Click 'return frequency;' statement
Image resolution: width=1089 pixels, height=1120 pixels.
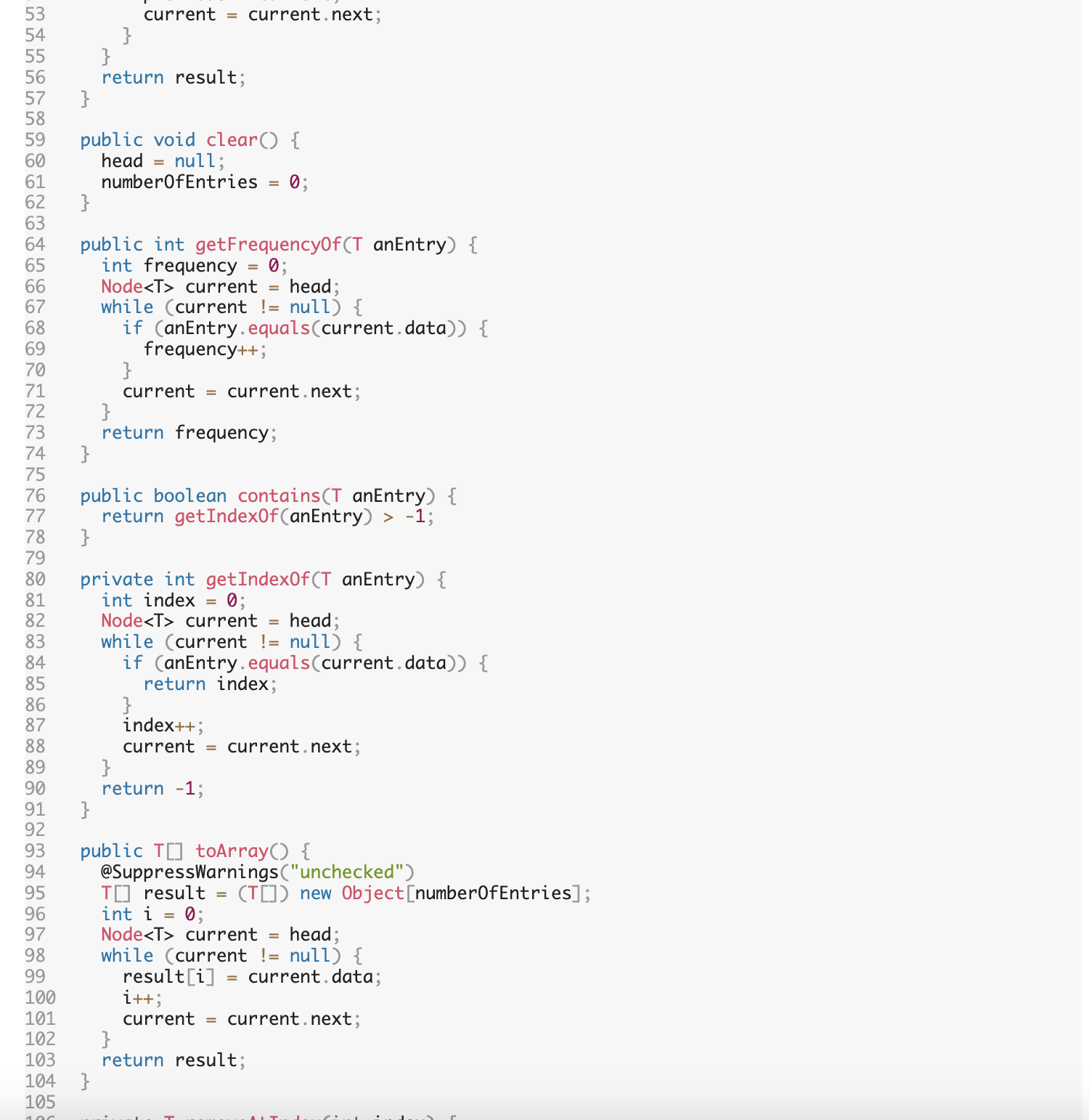[x=189, y=433]
